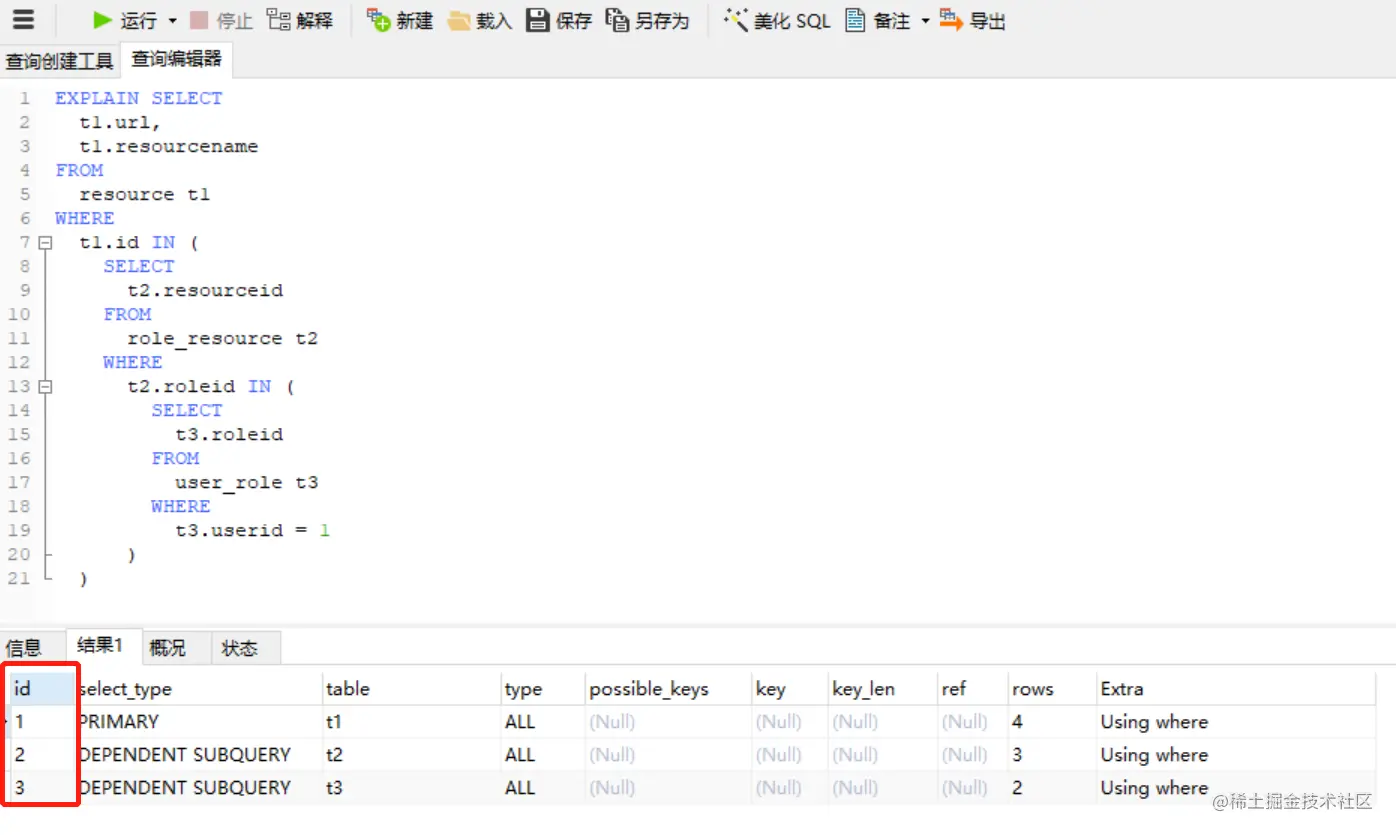This screenshot has height=835, width=1396.
Task: Create a new query with 新建
Action: click(399, 20)
